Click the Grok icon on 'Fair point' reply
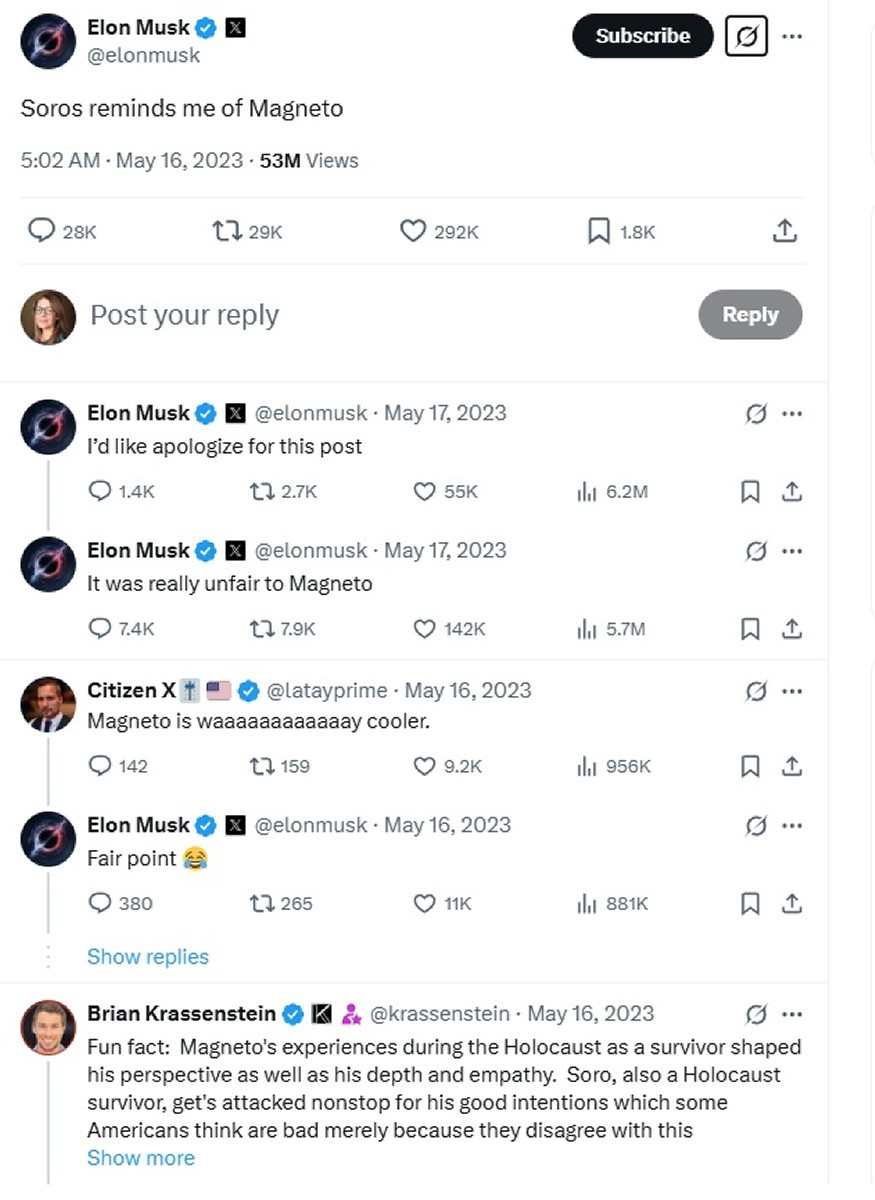This screenshot has height=1200, width=875. (756, 826)
